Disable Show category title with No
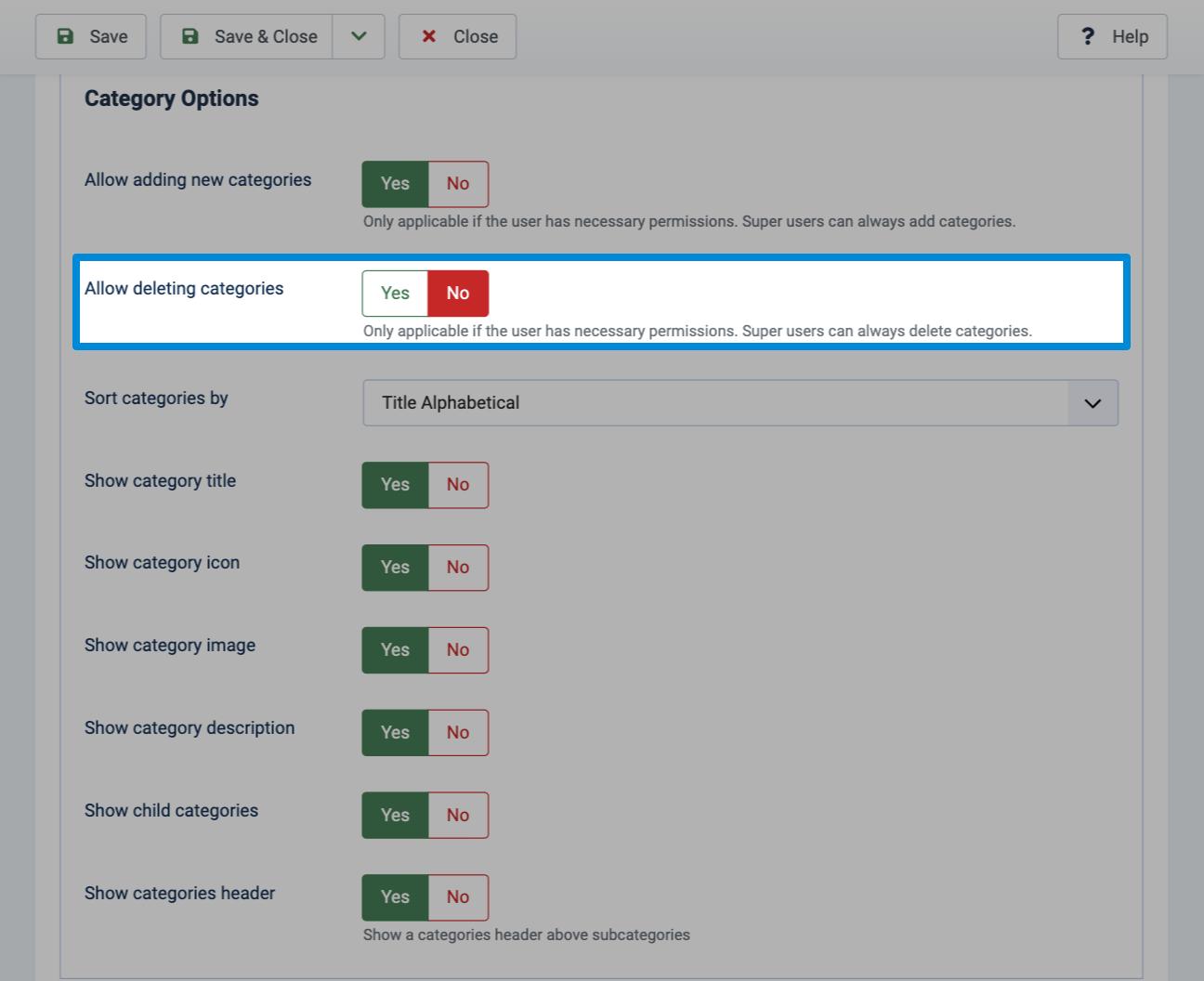This screenshot has height=981, width=1204. coord(458,485)
